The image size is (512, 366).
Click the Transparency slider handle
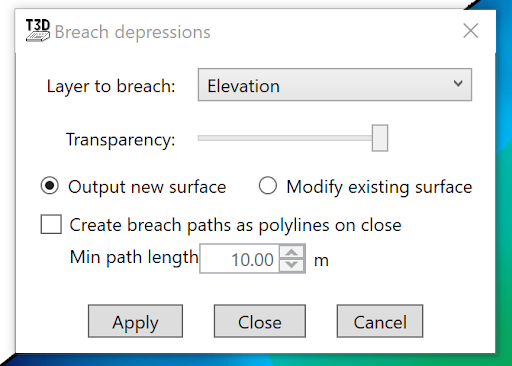(x=380, y=138)
